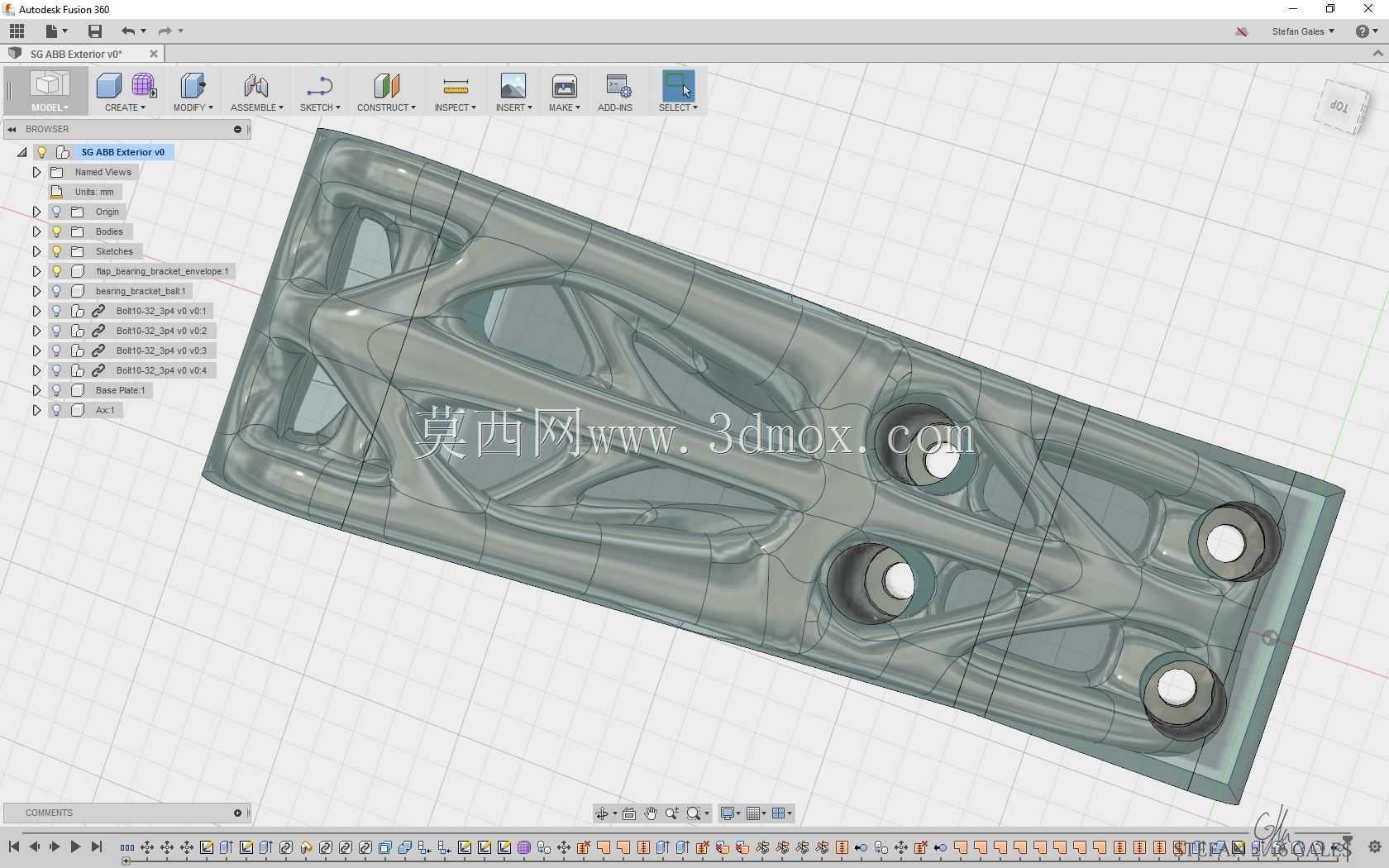1389x868 pixels.
Task: Open the Assemble joint tool
Action: (256, 85)
